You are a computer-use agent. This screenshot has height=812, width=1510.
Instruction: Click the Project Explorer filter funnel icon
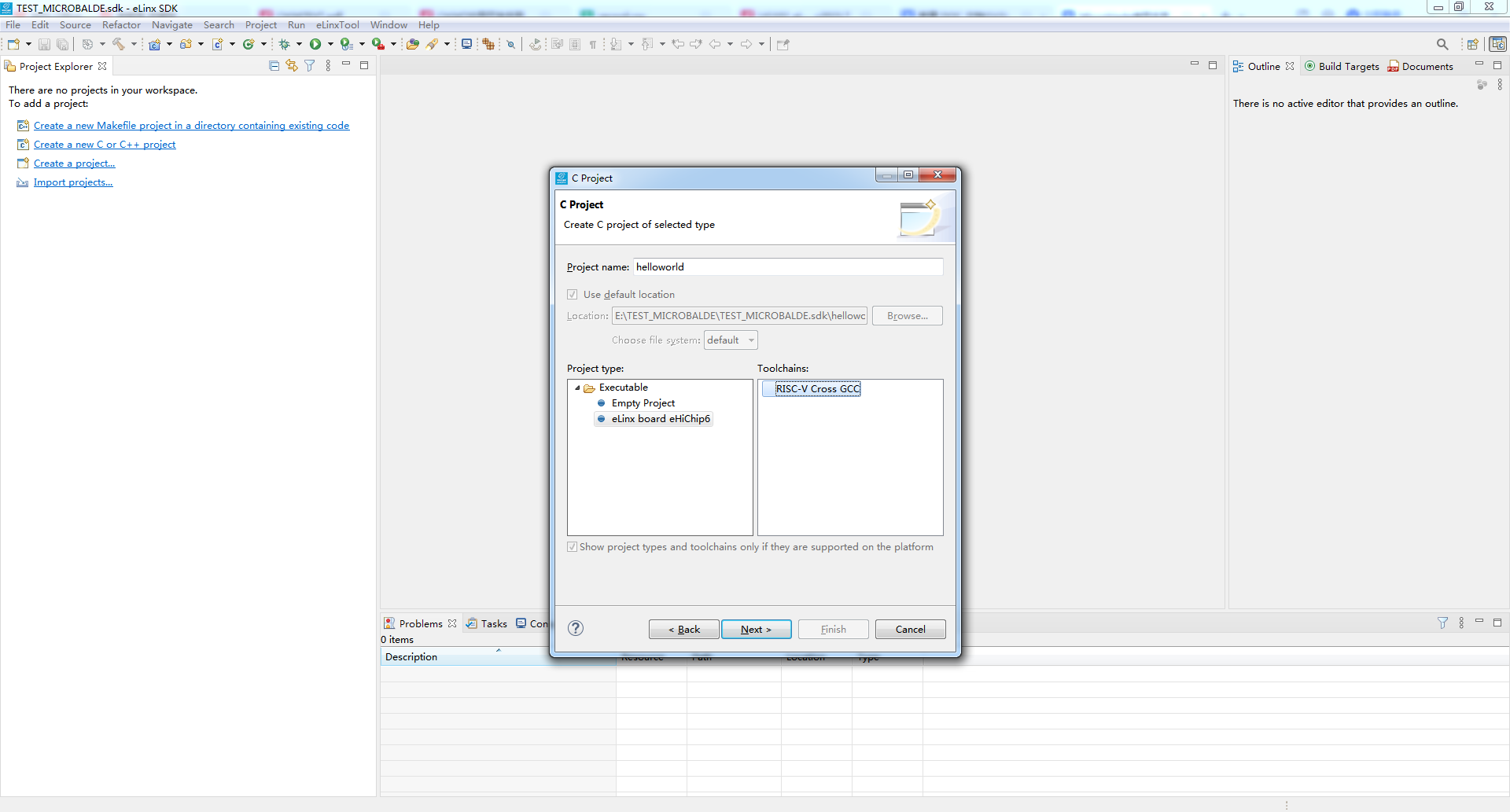310,66
